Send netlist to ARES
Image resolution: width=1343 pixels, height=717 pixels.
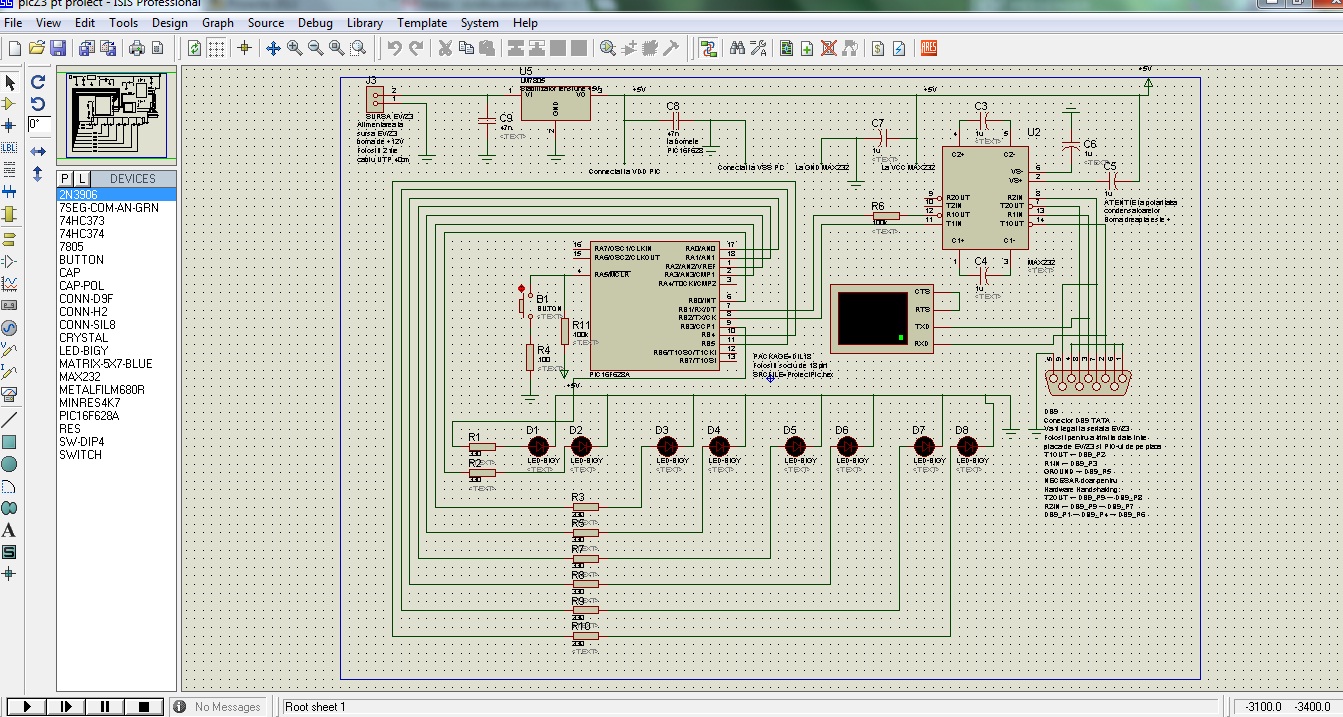point(928,48)
